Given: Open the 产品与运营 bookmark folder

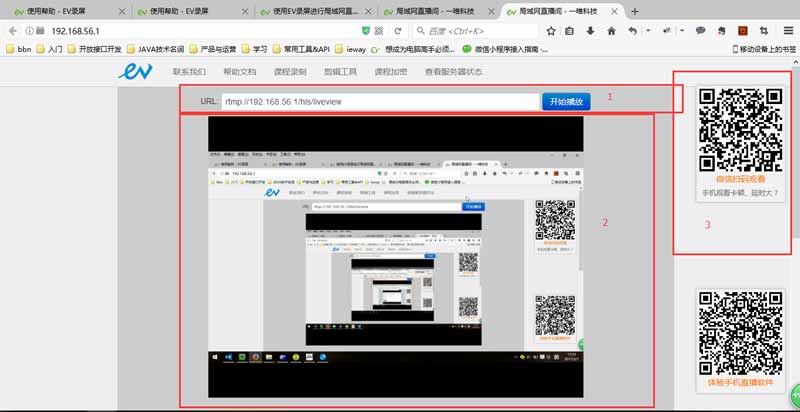Looking at the screenshot, I should pos(213,49).
